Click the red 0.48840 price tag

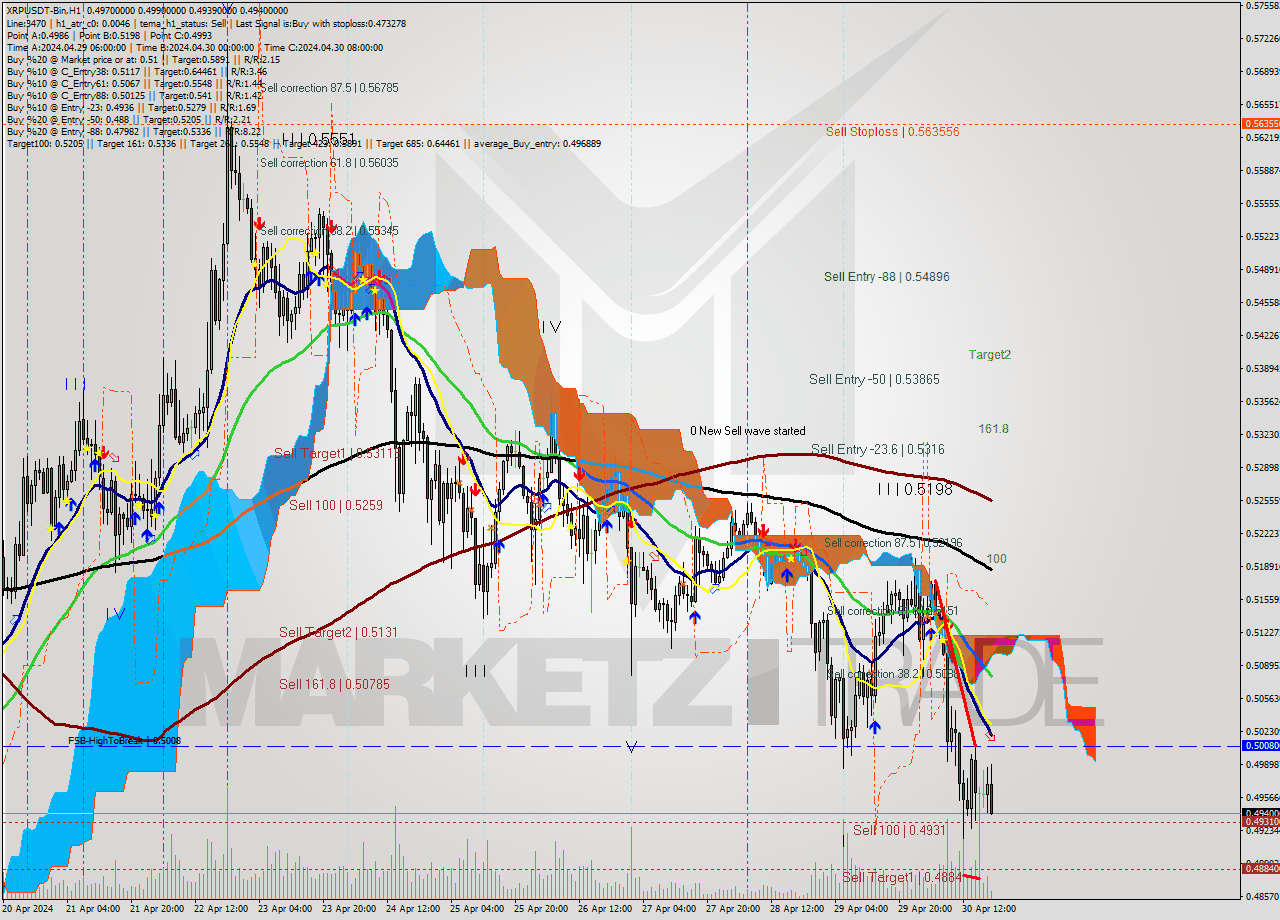(1260, 868)
